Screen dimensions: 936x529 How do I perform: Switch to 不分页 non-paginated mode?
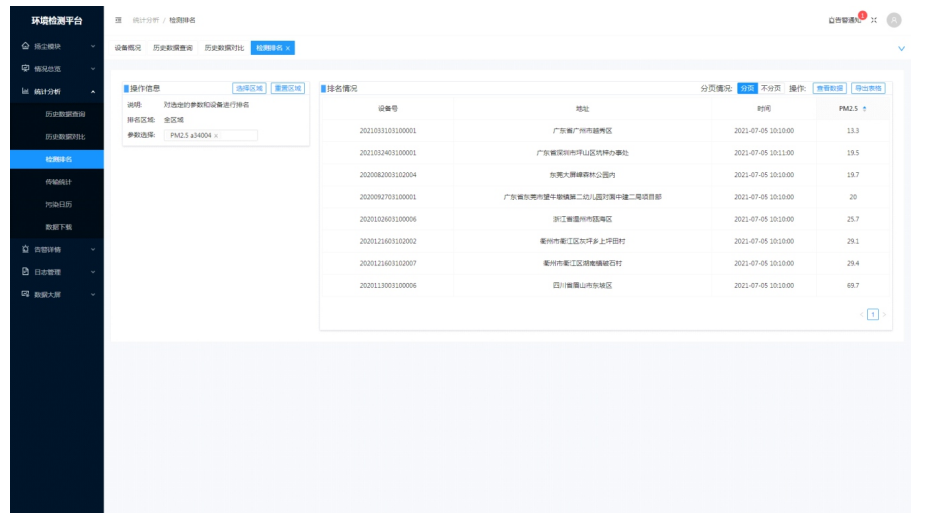(771, 88)
